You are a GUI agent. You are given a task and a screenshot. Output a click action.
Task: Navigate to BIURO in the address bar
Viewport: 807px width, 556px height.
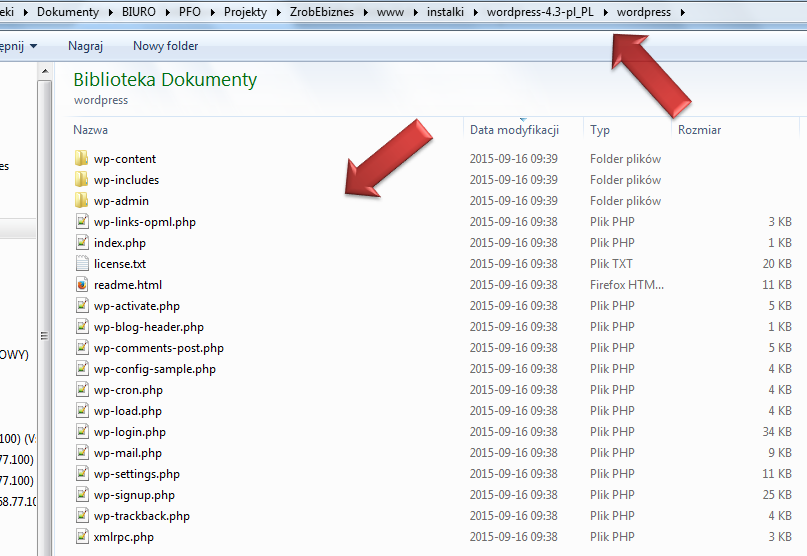point(138,12)
